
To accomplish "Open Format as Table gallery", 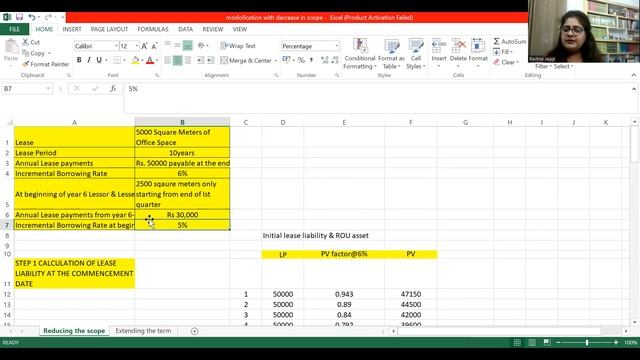I will click(x=391, y=54).
